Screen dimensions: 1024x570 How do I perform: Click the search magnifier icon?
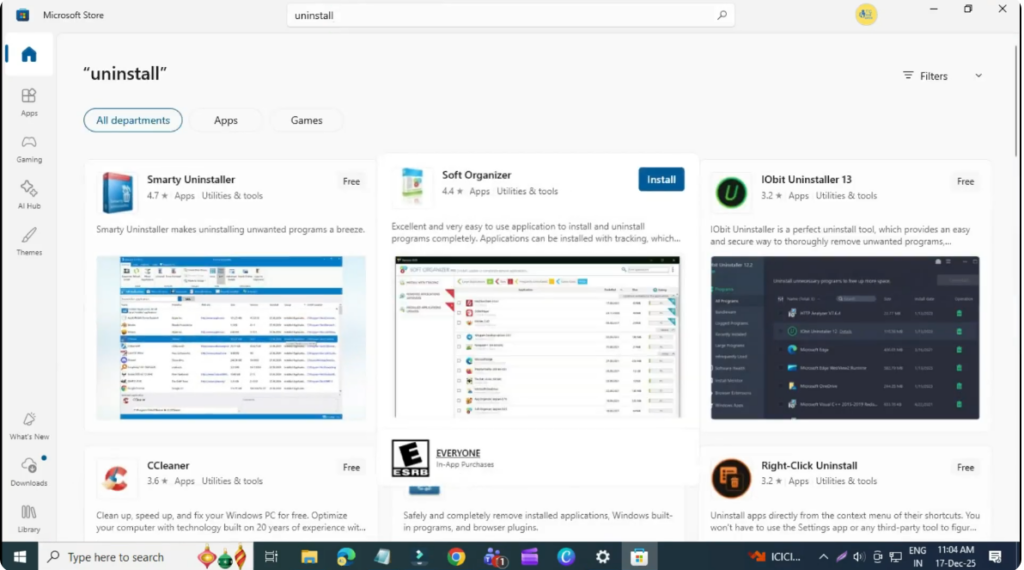coord(722,15)
